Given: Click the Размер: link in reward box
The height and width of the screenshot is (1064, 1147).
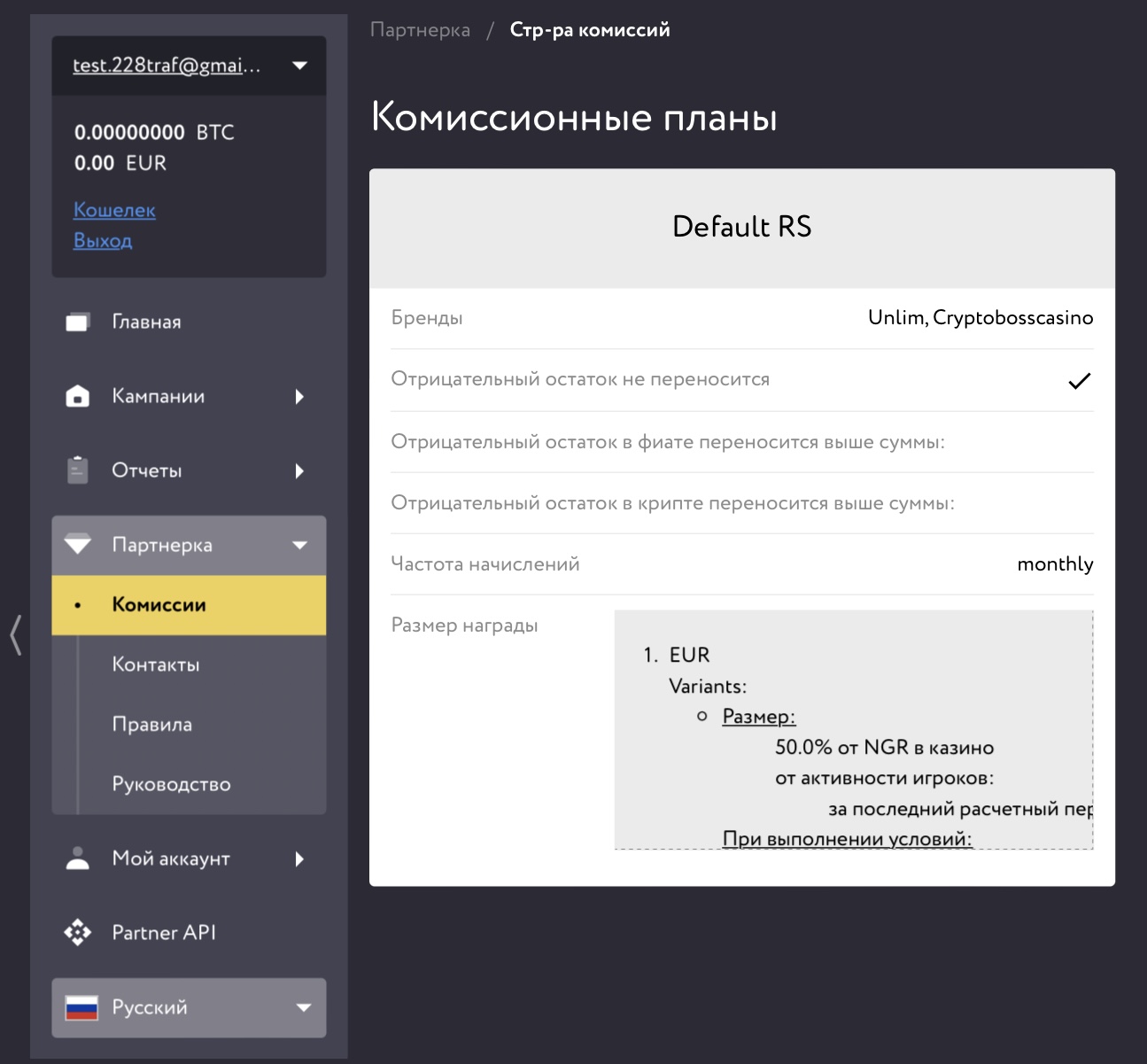Looking at the screenshot, I should [x=759, y=717].
